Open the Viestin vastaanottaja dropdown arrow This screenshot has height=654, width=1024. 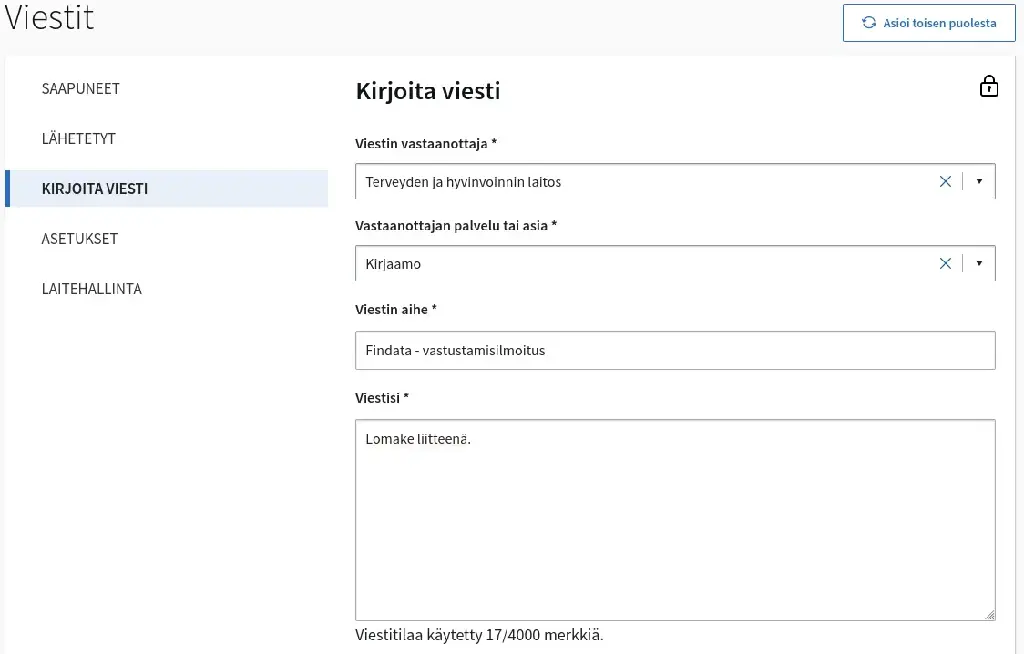tap(979, 182)
